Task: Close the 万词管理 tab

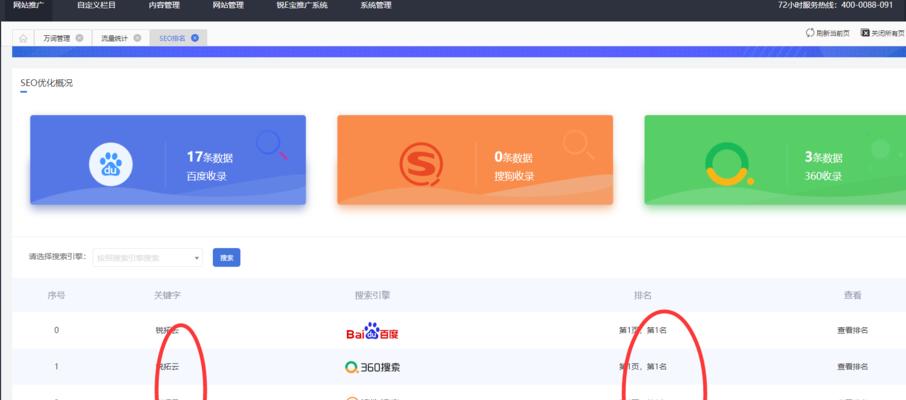Action: [x=79, y=38]
